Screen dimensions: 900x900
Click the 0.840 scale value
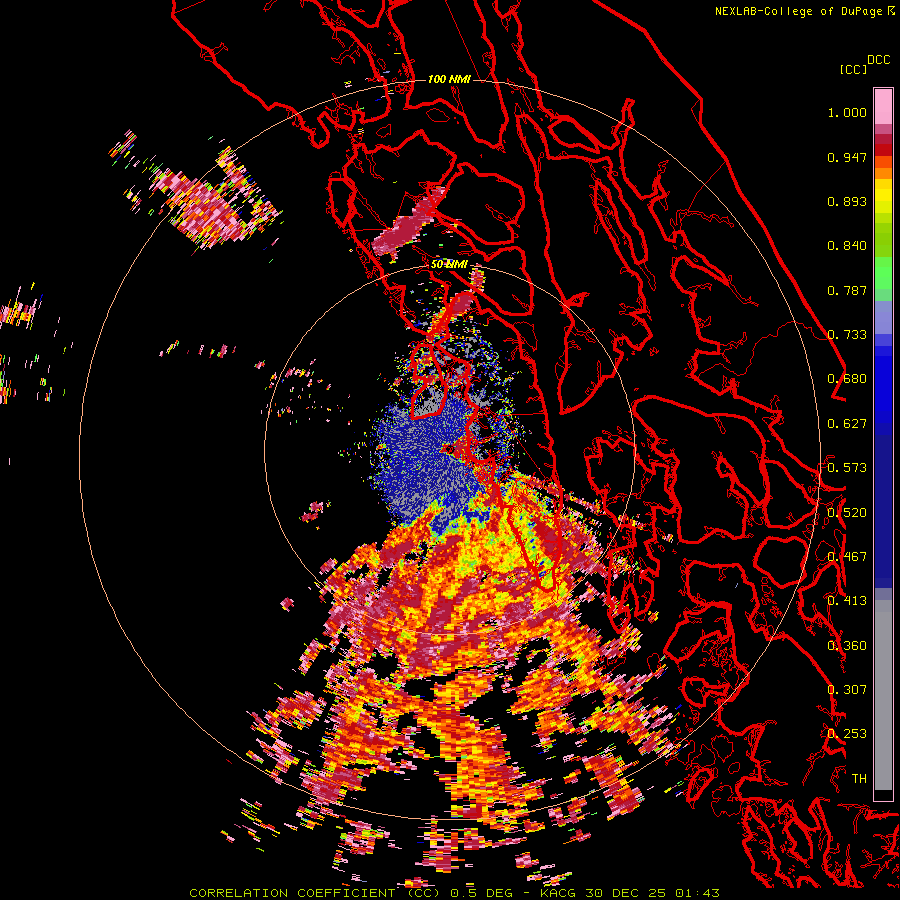tap(847, 246)
